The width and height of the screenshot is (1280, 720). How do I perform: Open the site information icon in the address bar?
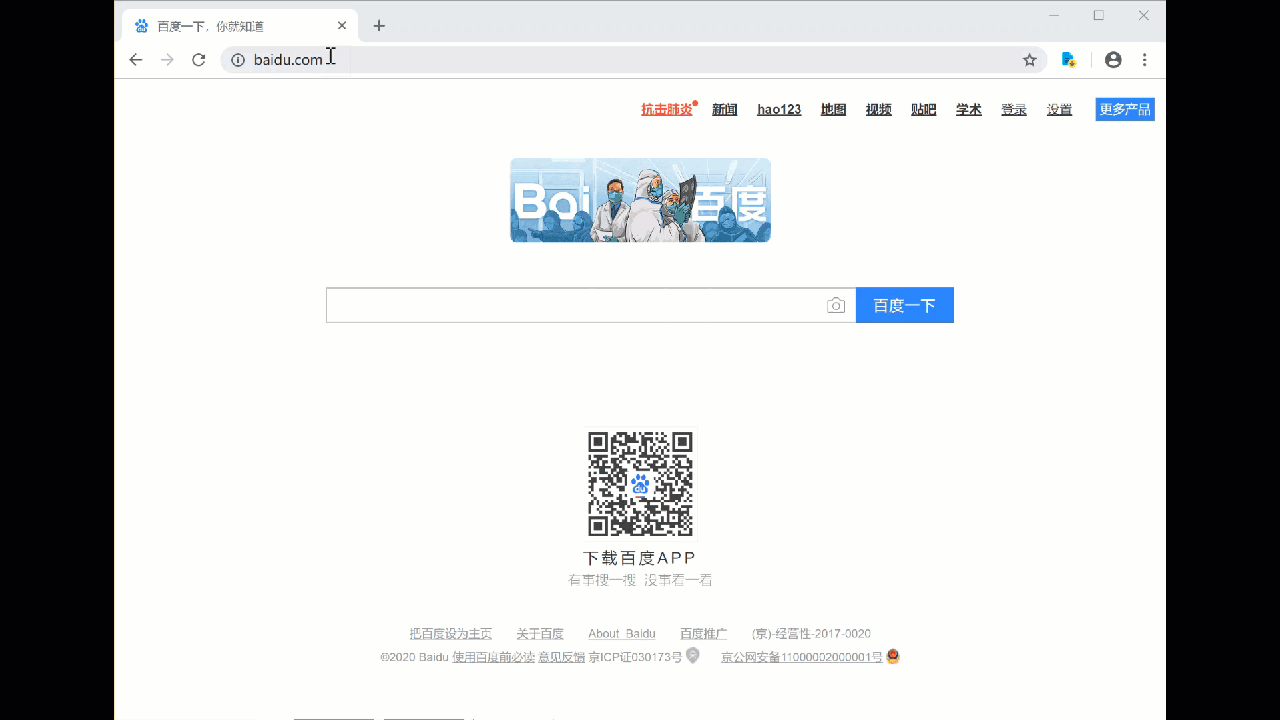pos(238,60)
